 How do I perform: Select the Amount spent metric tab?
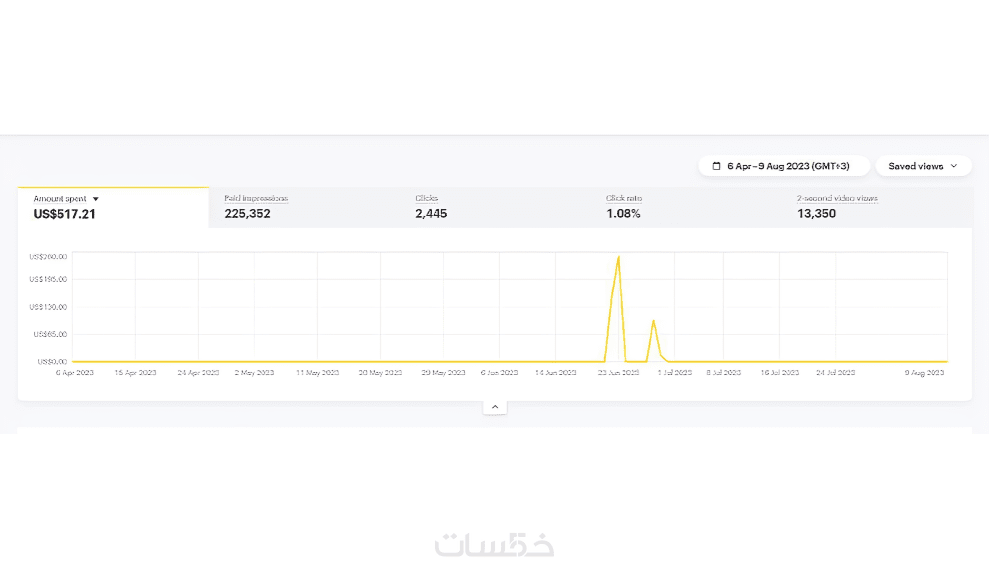tap(113, 207)
